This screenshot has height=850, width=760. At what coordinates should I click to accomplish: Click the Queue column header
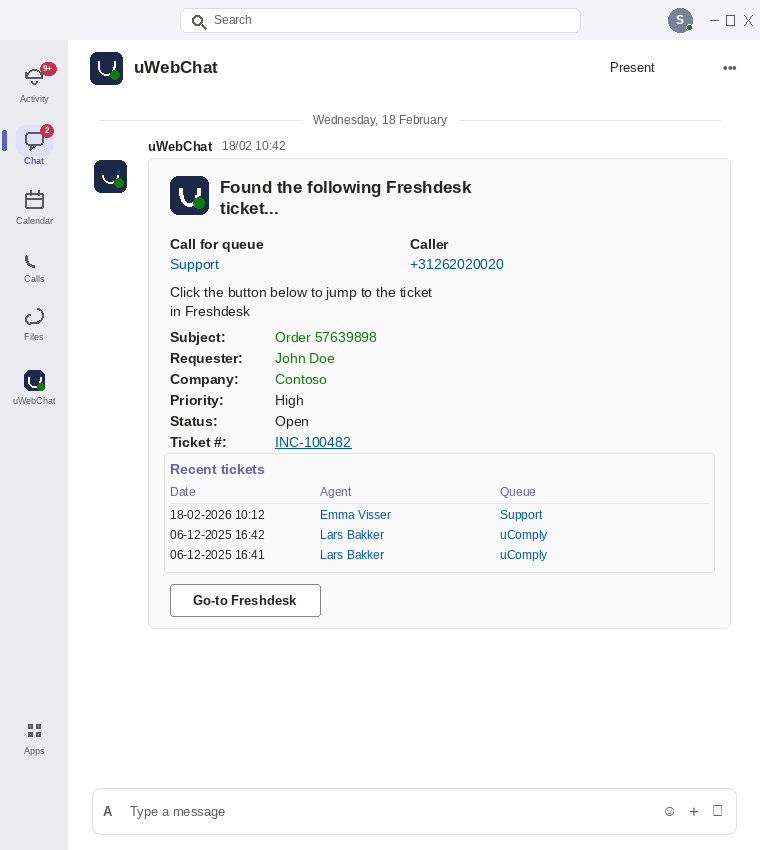click(x=518, y=492)
